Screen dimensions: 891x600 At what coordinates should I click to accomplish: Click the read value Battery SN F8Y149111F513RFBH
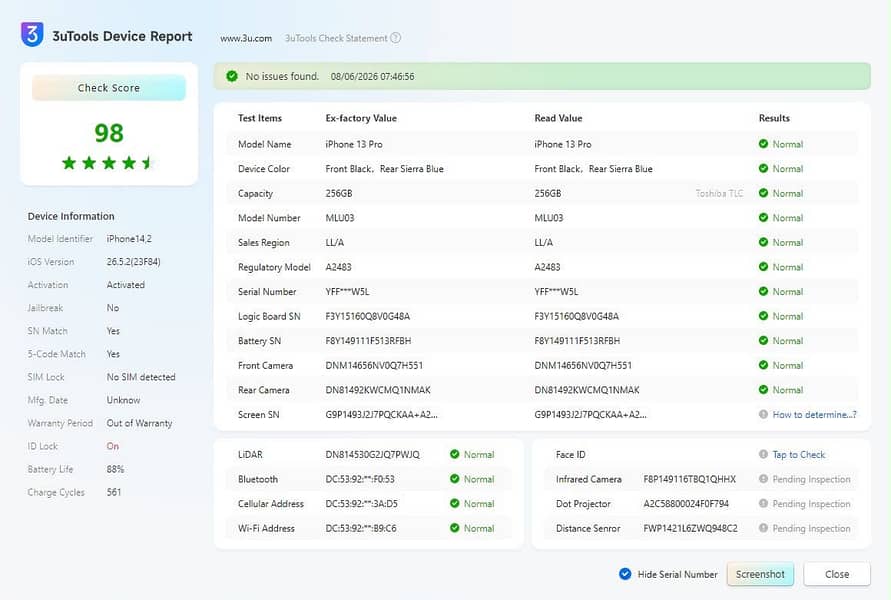click(x=577, y=340)
